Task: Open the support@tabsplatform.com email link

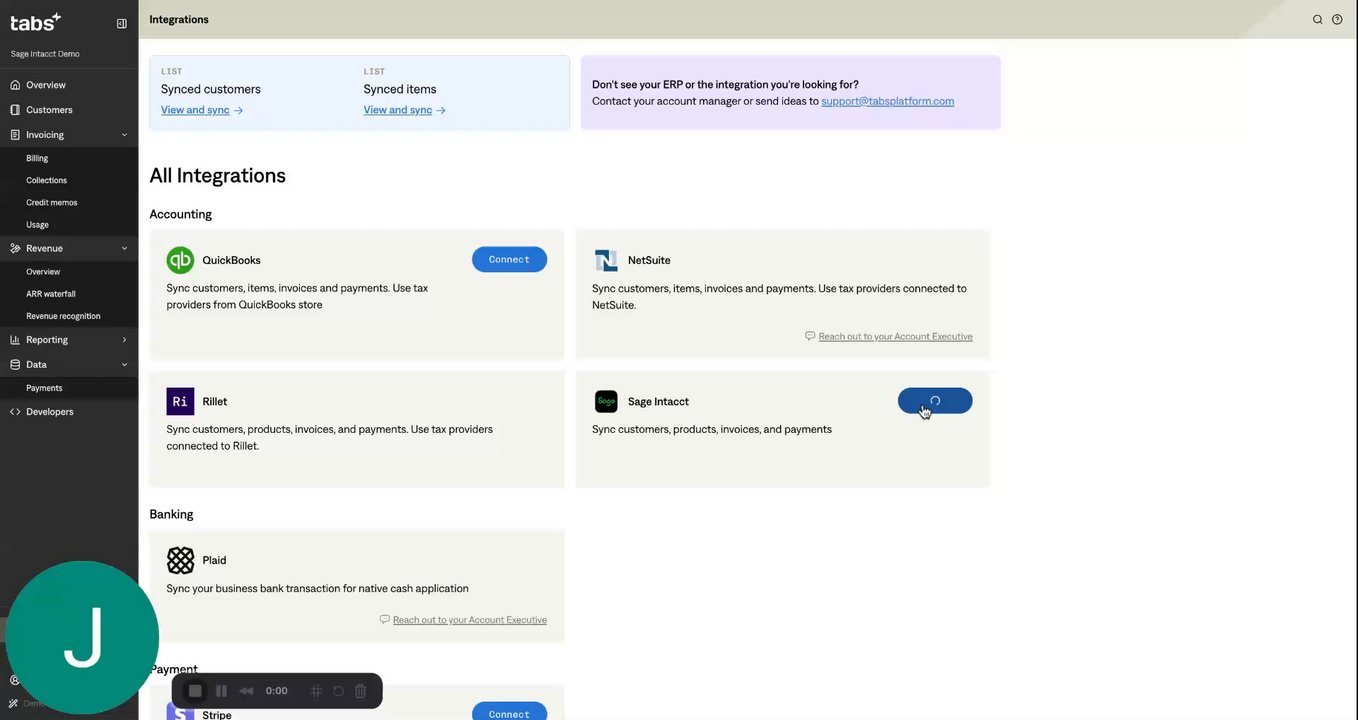Action: tap(887, 101)
